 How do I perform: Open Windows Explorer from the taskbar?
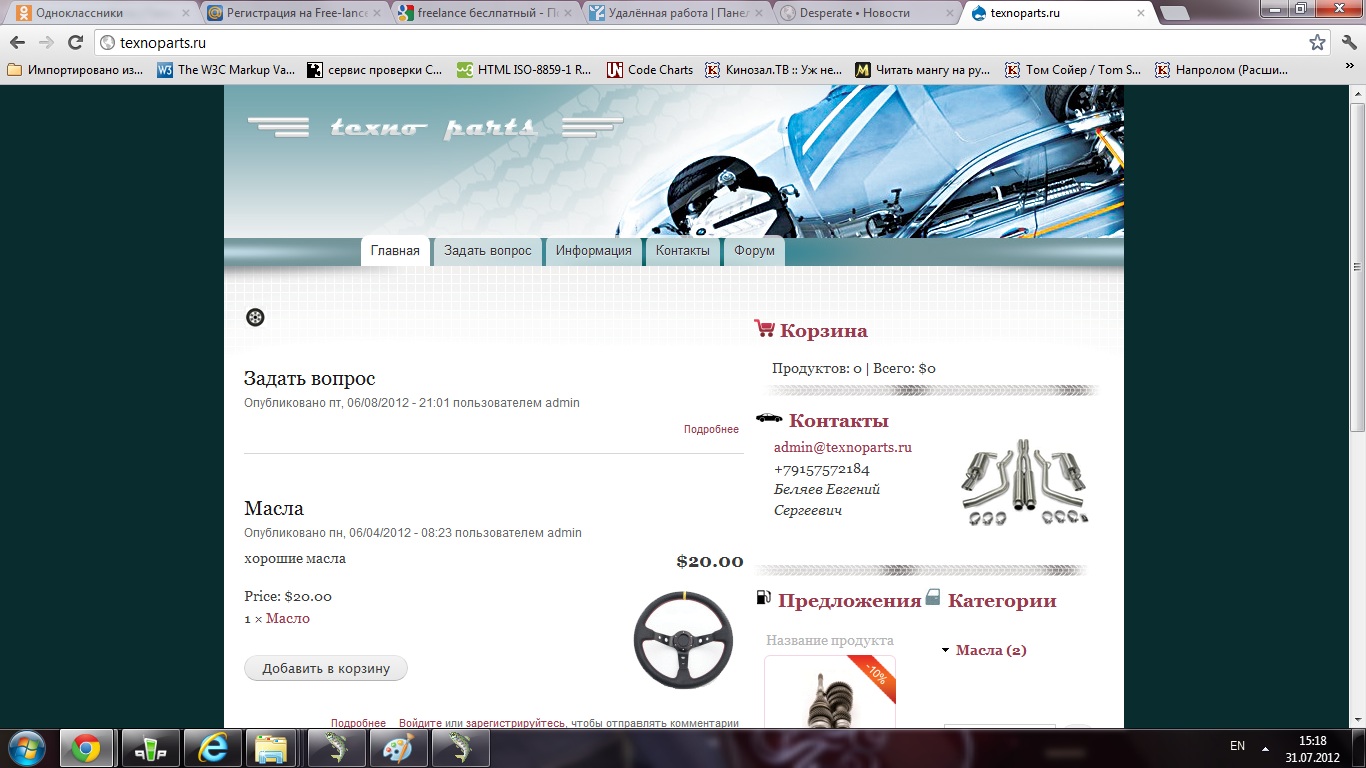point(272,748)
